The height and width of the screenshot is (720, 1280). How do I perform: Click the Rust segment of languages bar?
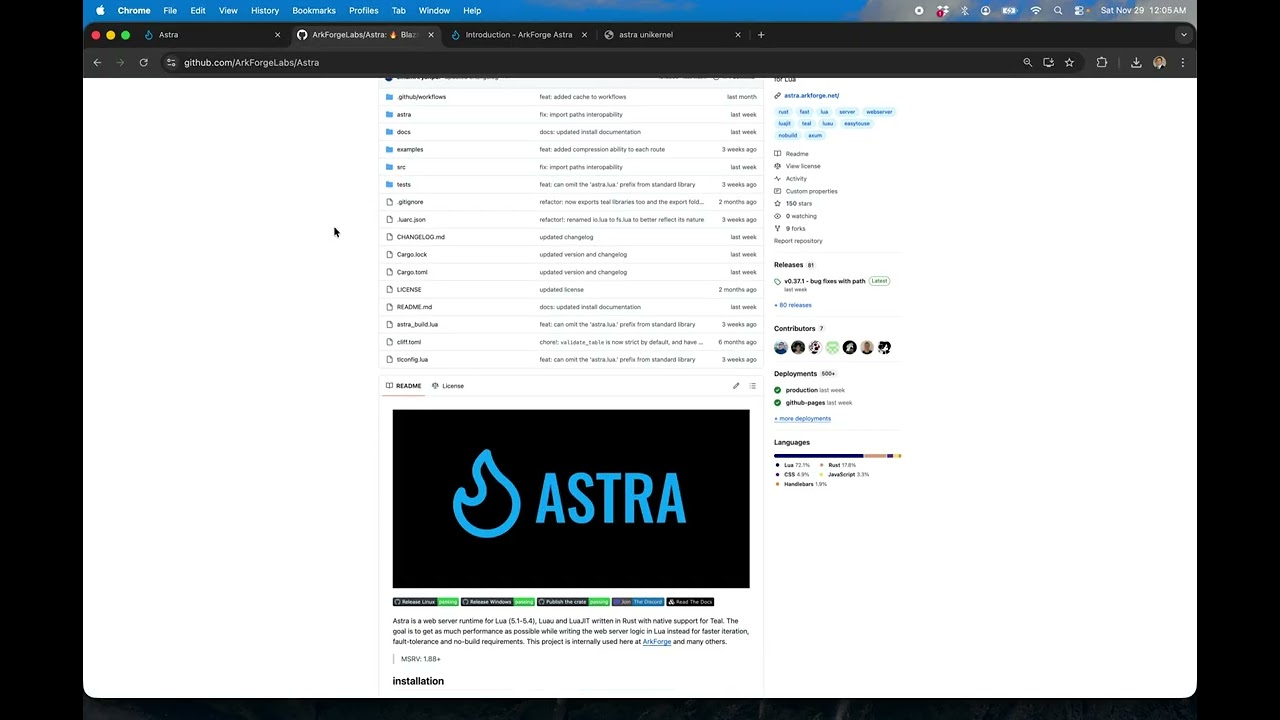coord(876,456)
